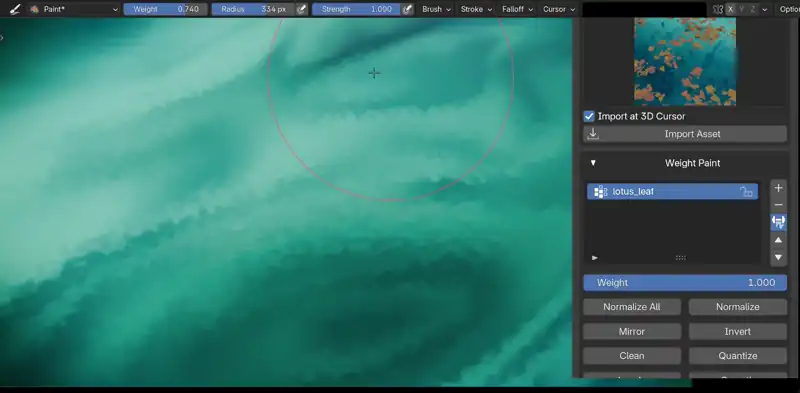
Task: Click the Quantize weights button
Action: tap(738, 356)
